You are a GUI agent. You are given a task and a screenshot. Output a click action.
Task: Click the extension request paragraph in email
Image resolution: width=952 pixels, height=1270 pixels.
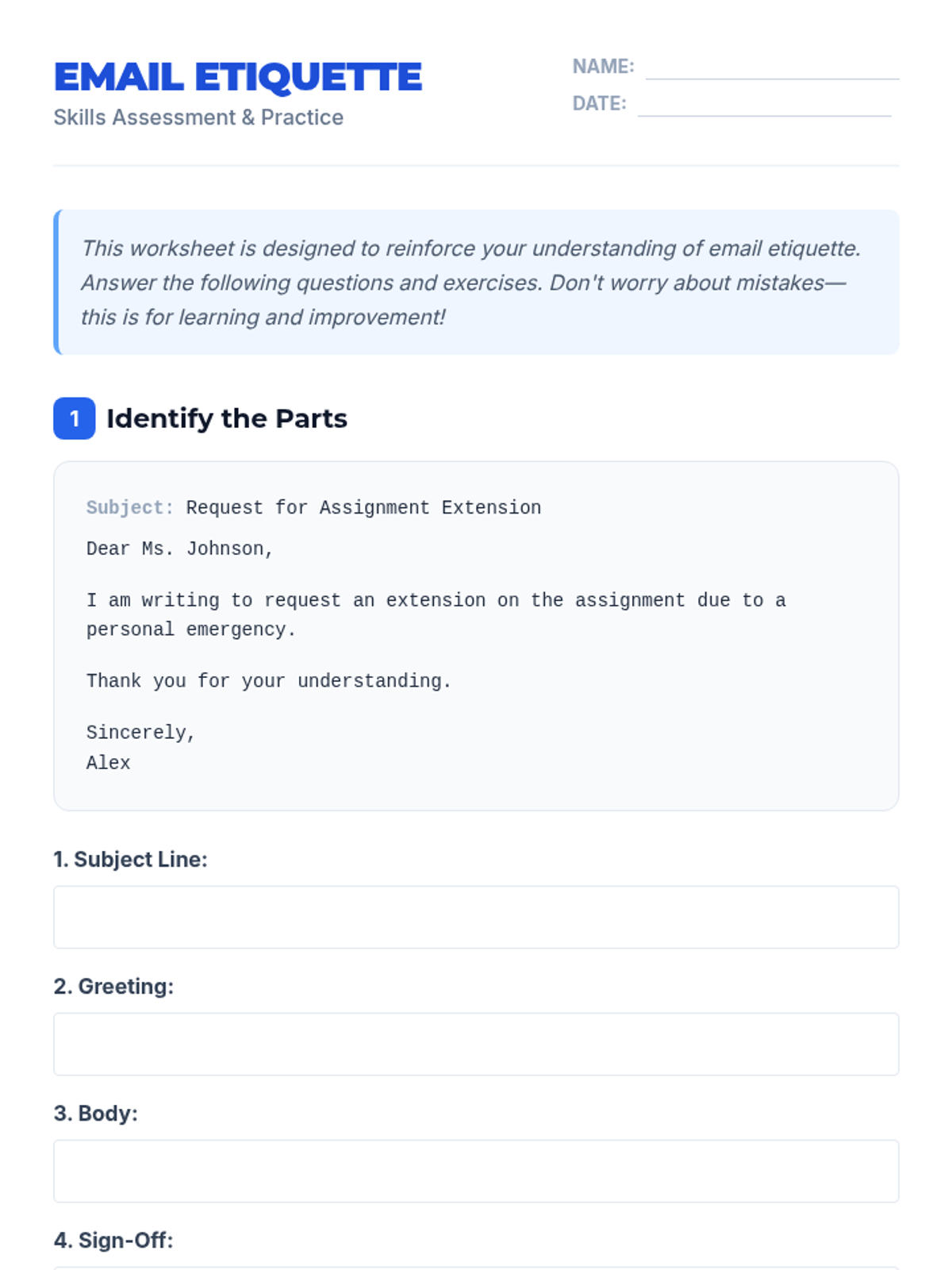pyautogui.click(x=436, y=615)
